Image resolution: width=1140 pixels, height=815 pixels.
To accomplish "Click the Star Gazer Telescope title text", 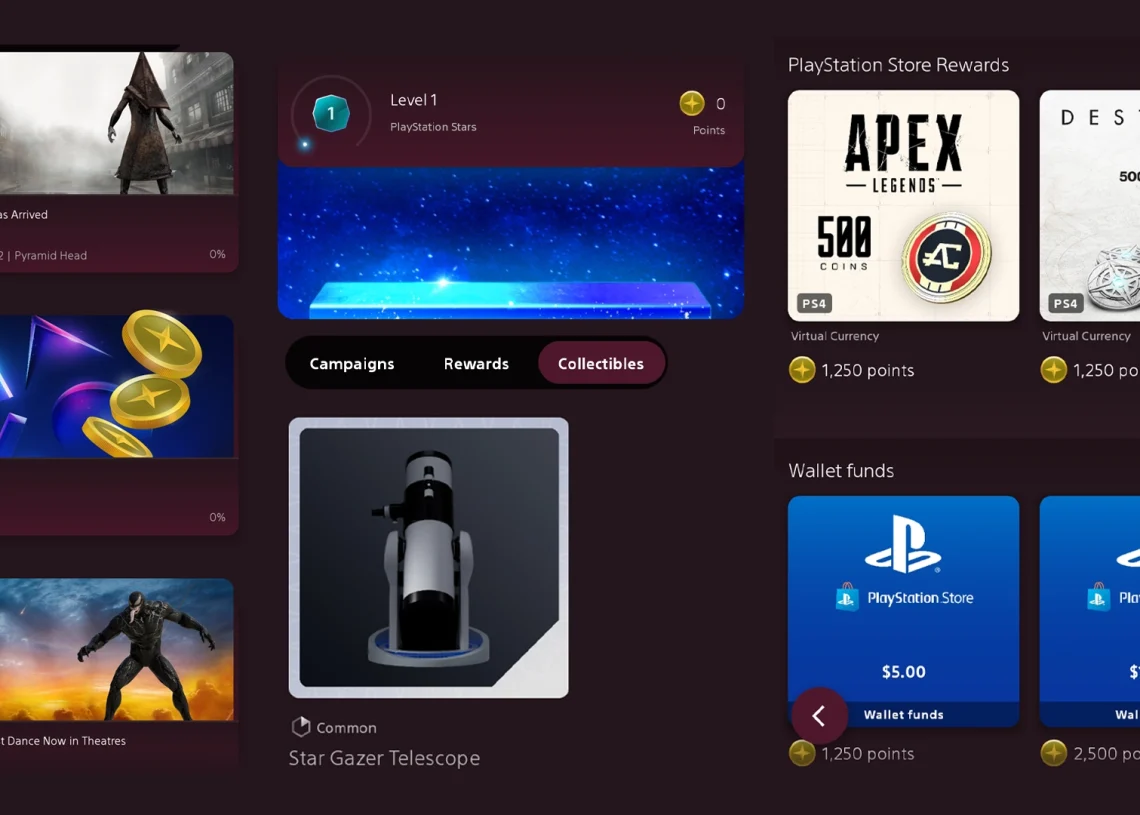I will [x=385, y=758].
